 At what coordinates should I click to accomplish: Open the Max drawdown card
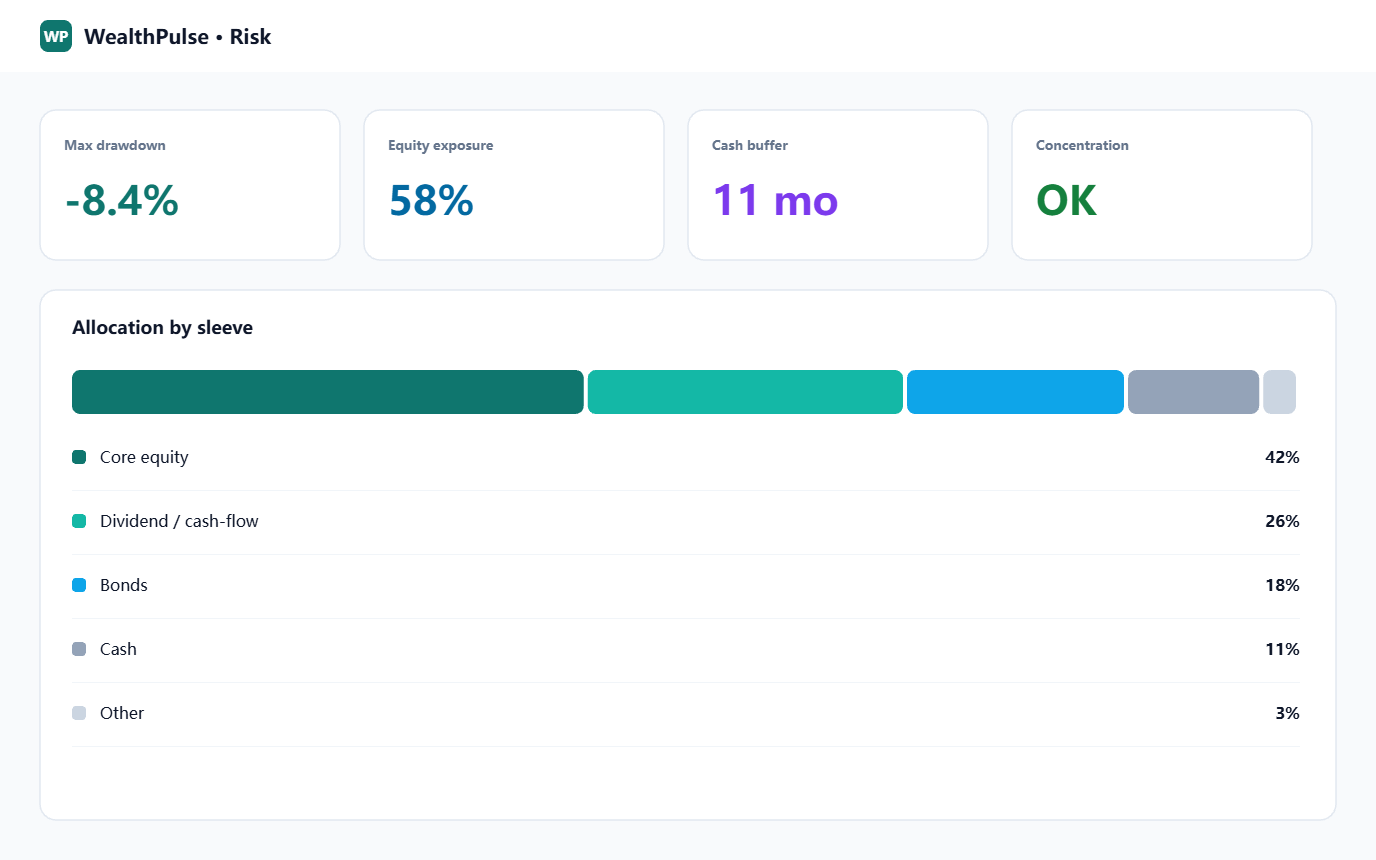click(x=190, y=185)
